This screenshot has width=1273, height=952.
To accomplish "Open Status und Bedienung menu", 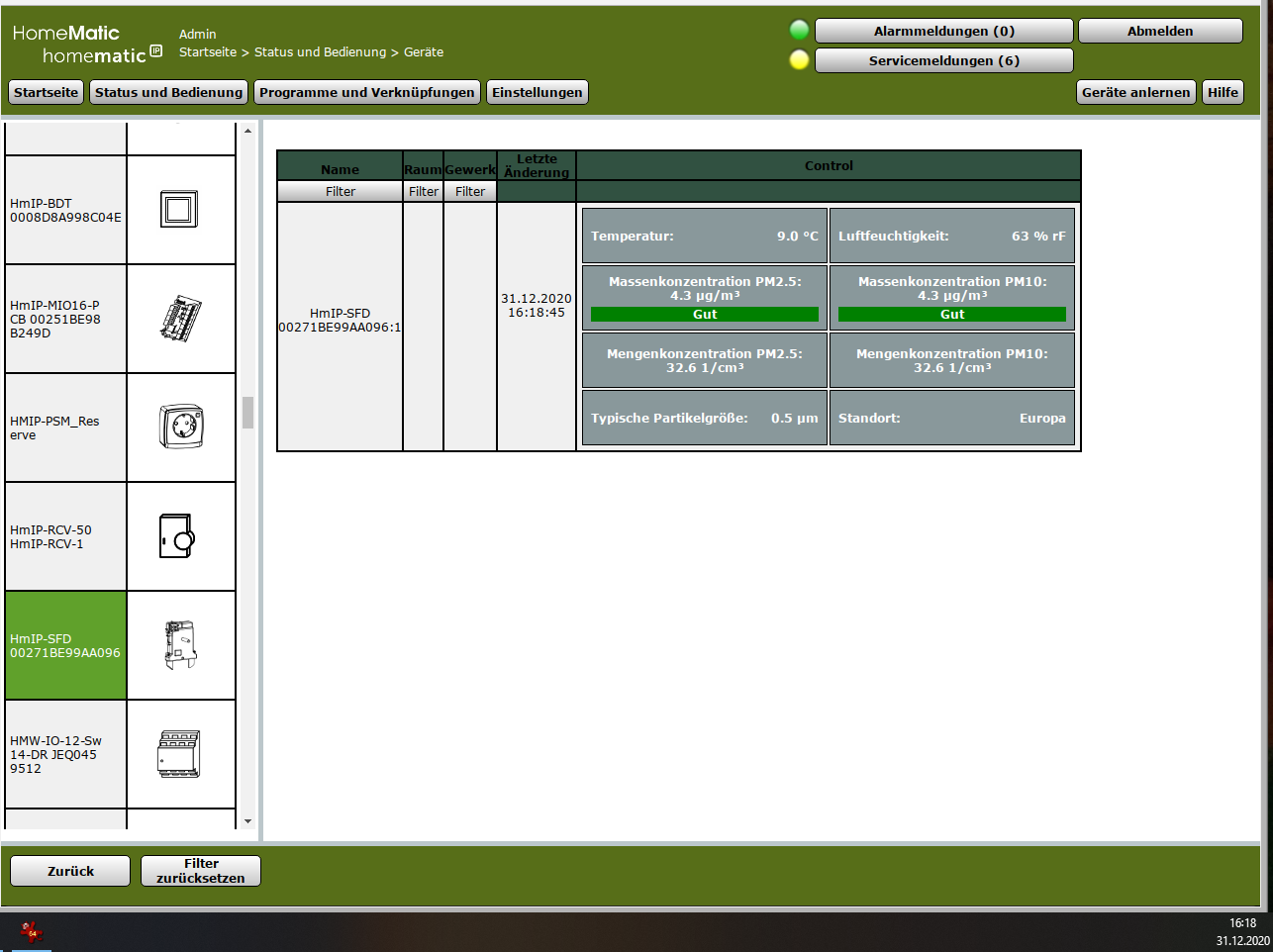I will [168, 92].
